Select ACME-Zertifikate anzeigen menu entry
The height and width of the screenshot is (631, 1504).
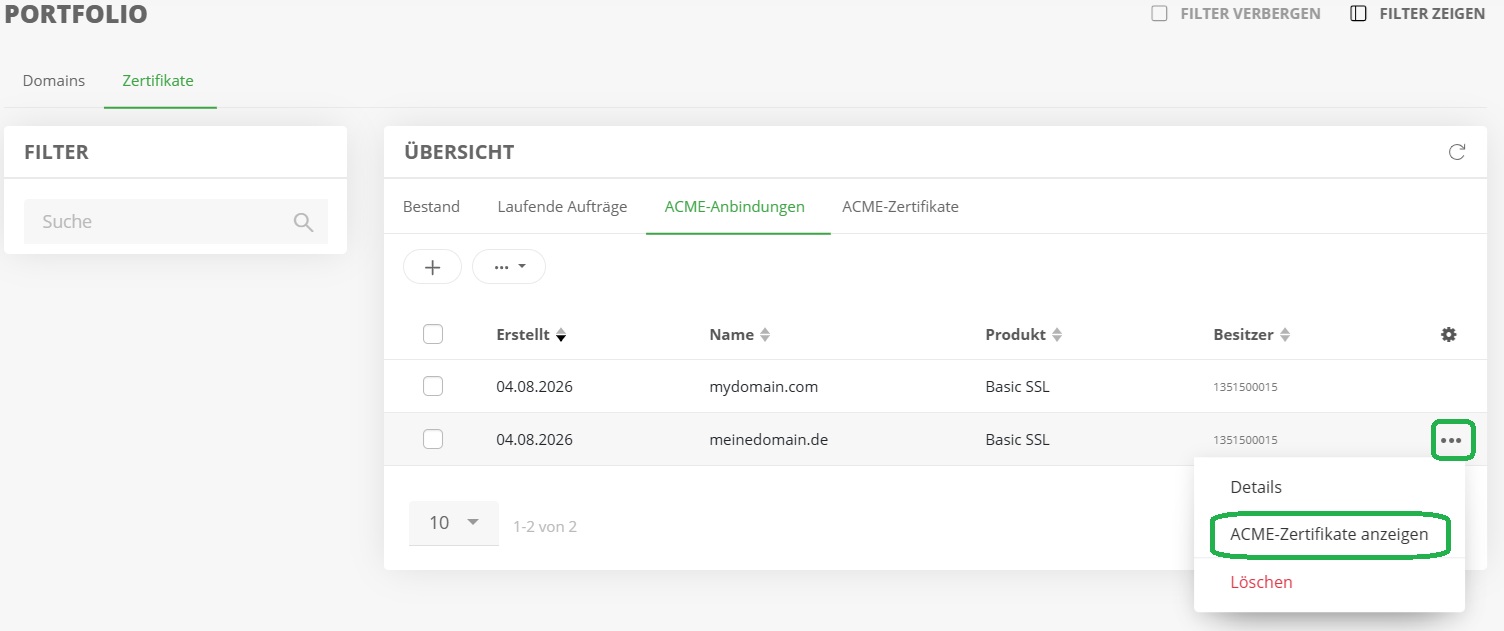(1329, 535)
